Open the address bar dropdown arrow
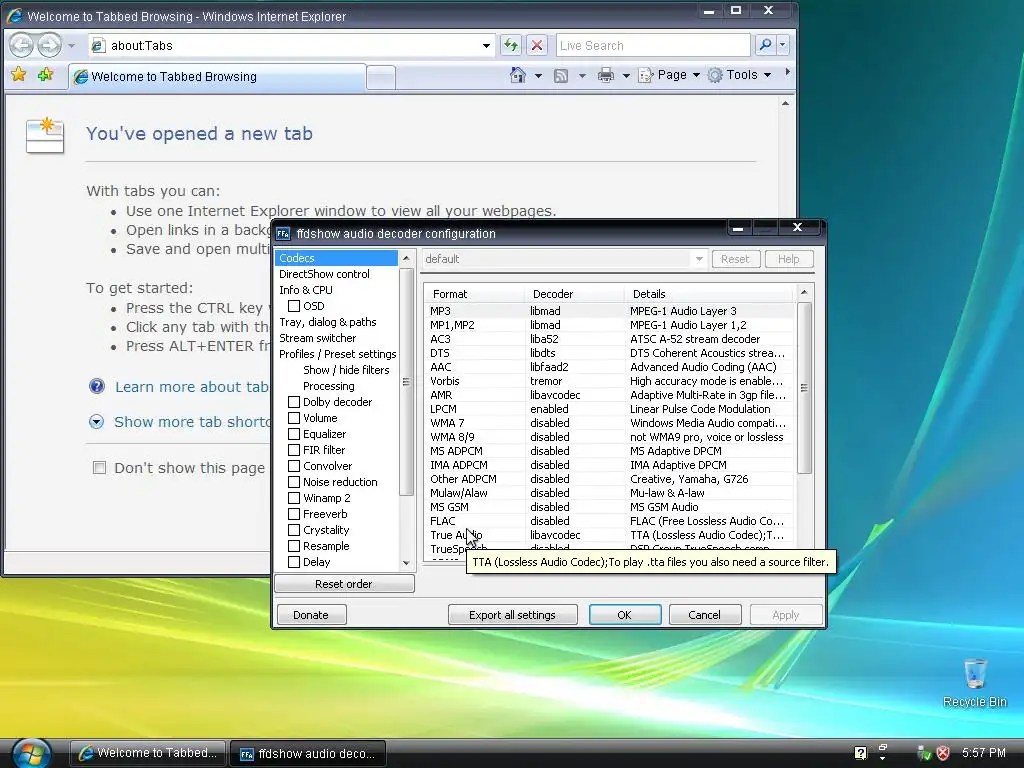 click(x=486, y=46)
